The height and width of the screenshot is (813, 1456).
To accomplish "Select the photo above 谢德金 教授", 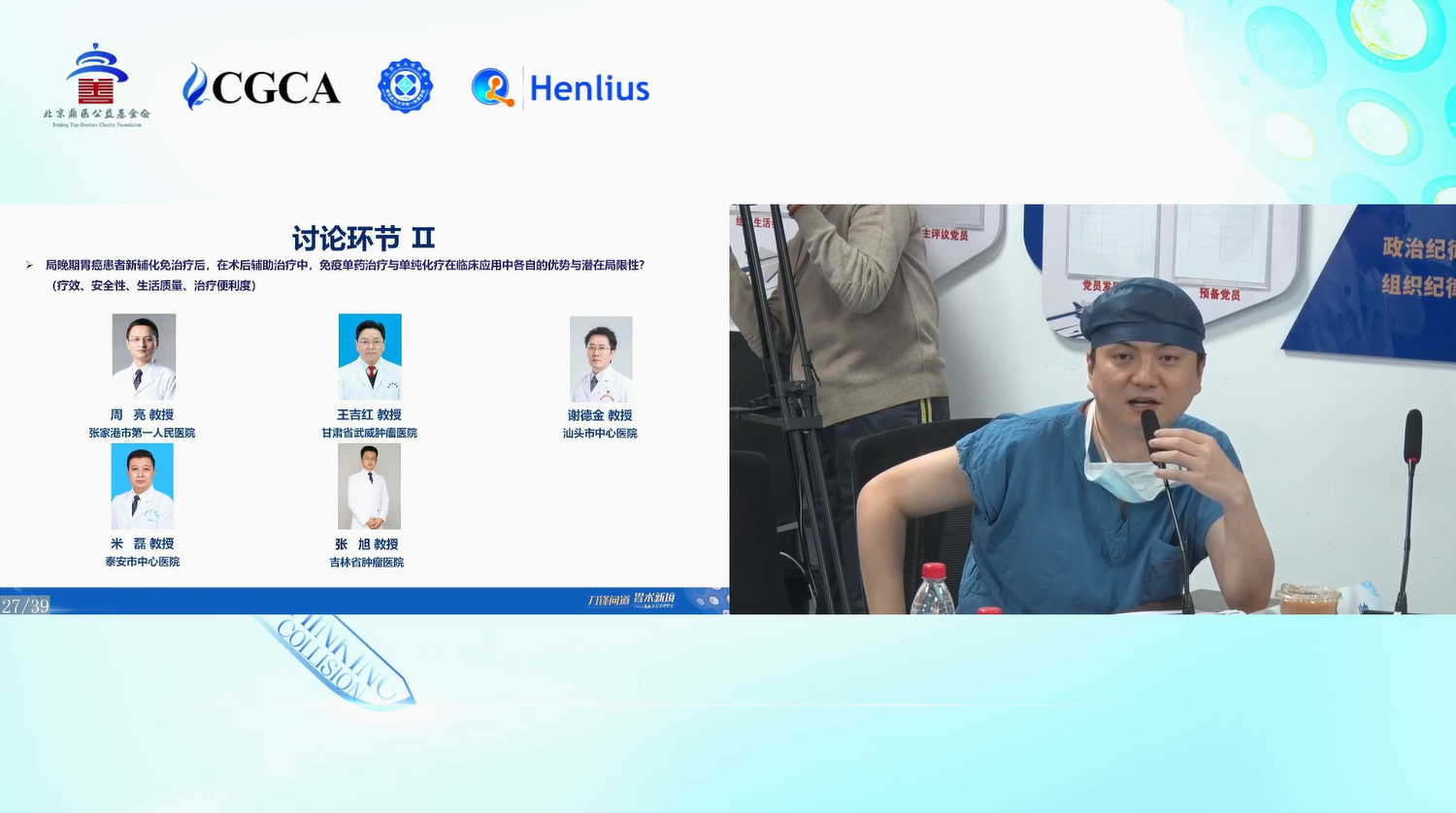I will 601,359.
